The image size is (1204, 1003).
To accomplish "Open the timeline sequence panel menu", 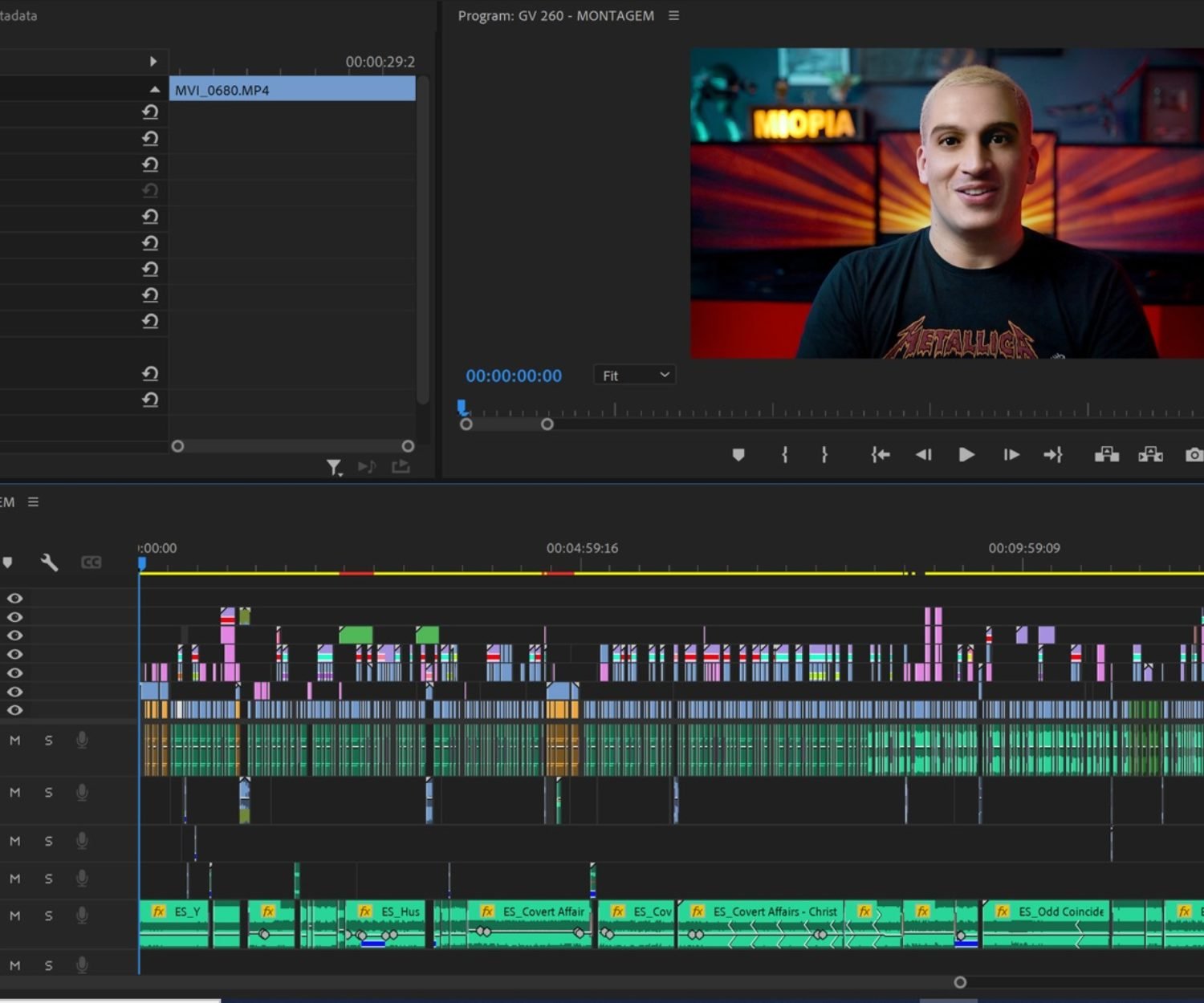I will pos(33,502).
